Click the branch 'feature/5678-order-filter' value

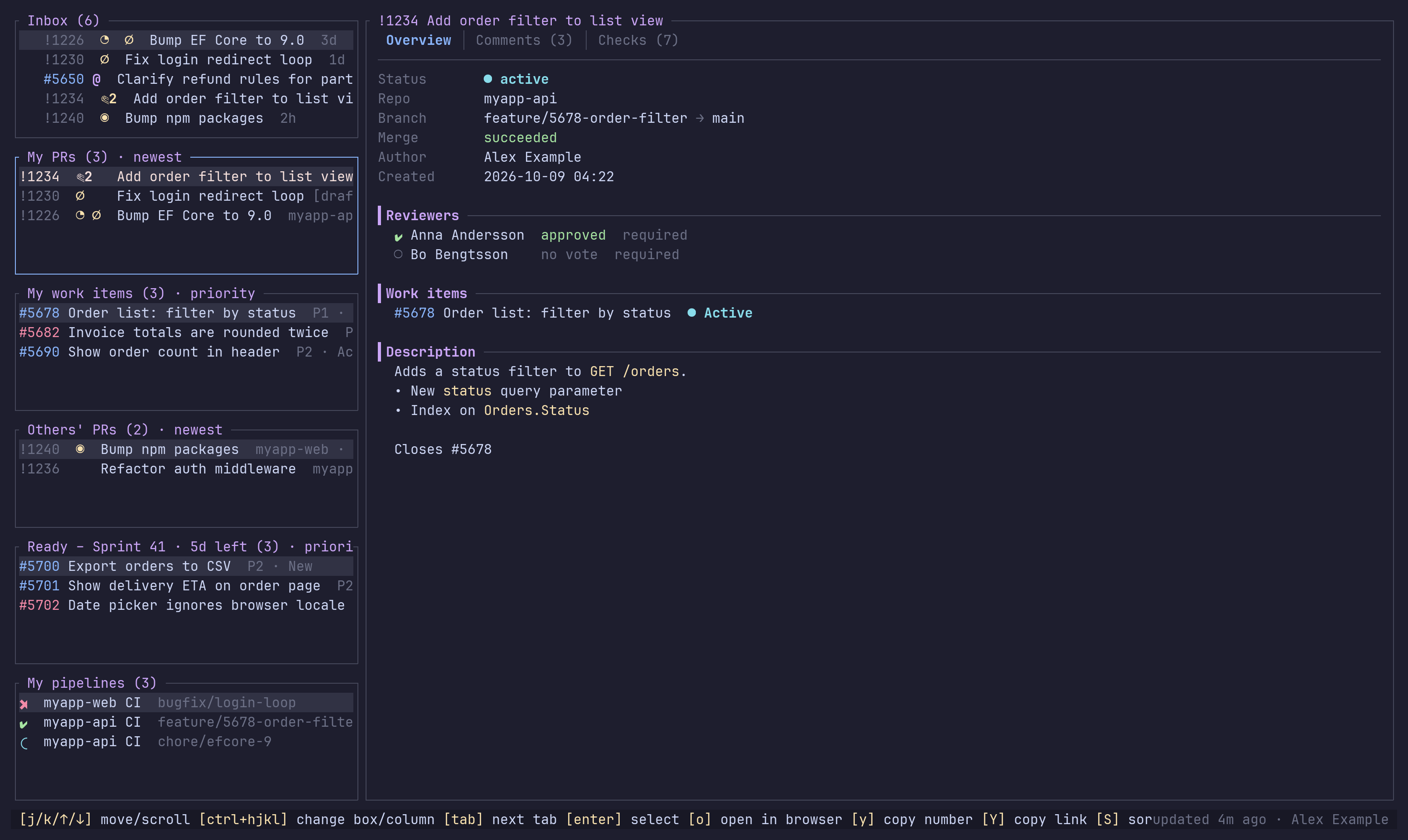click(x=585, y=118)
